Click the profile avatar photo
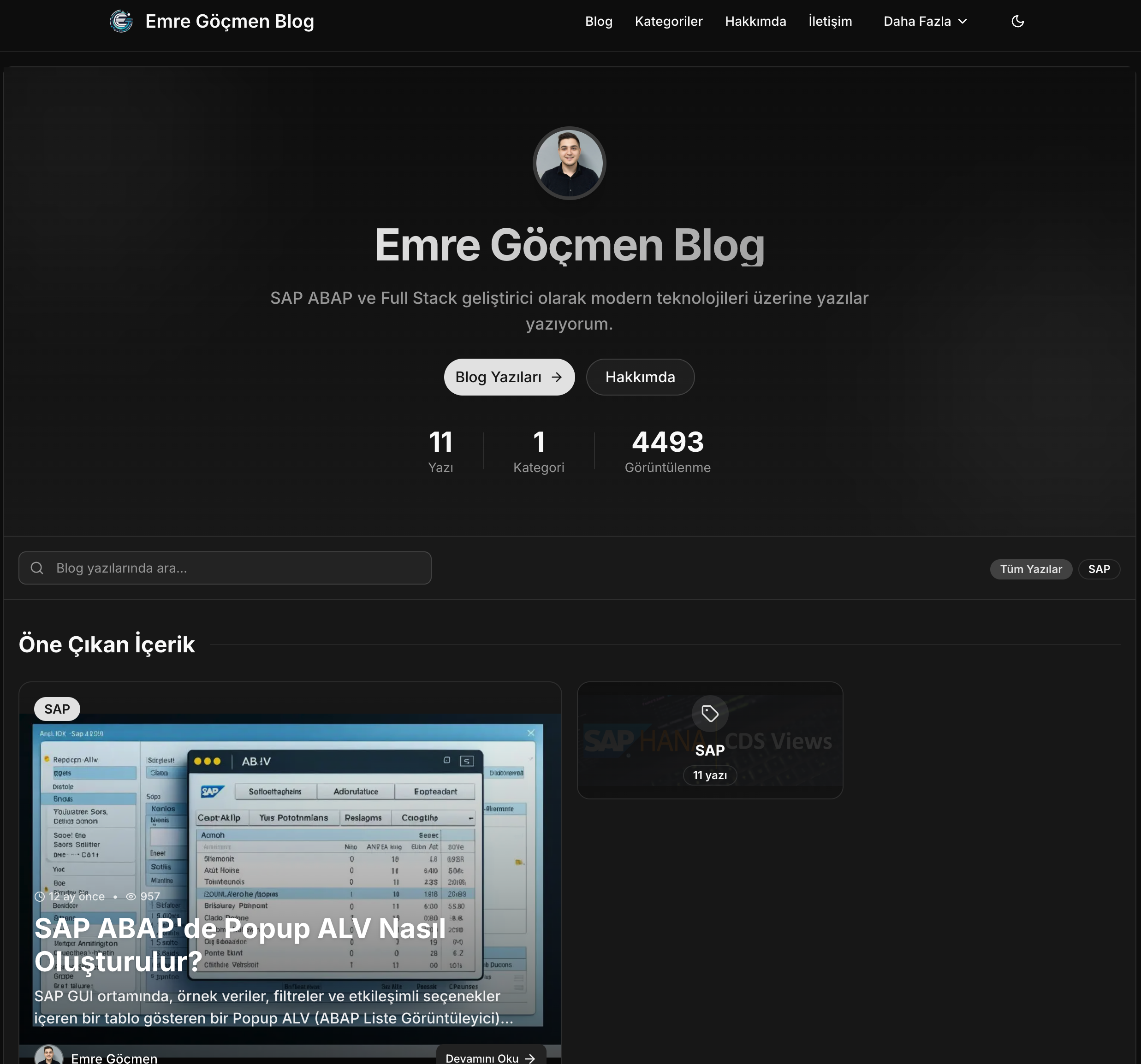This screenshot has height=1064, width=1141. (x=570, y=163)
